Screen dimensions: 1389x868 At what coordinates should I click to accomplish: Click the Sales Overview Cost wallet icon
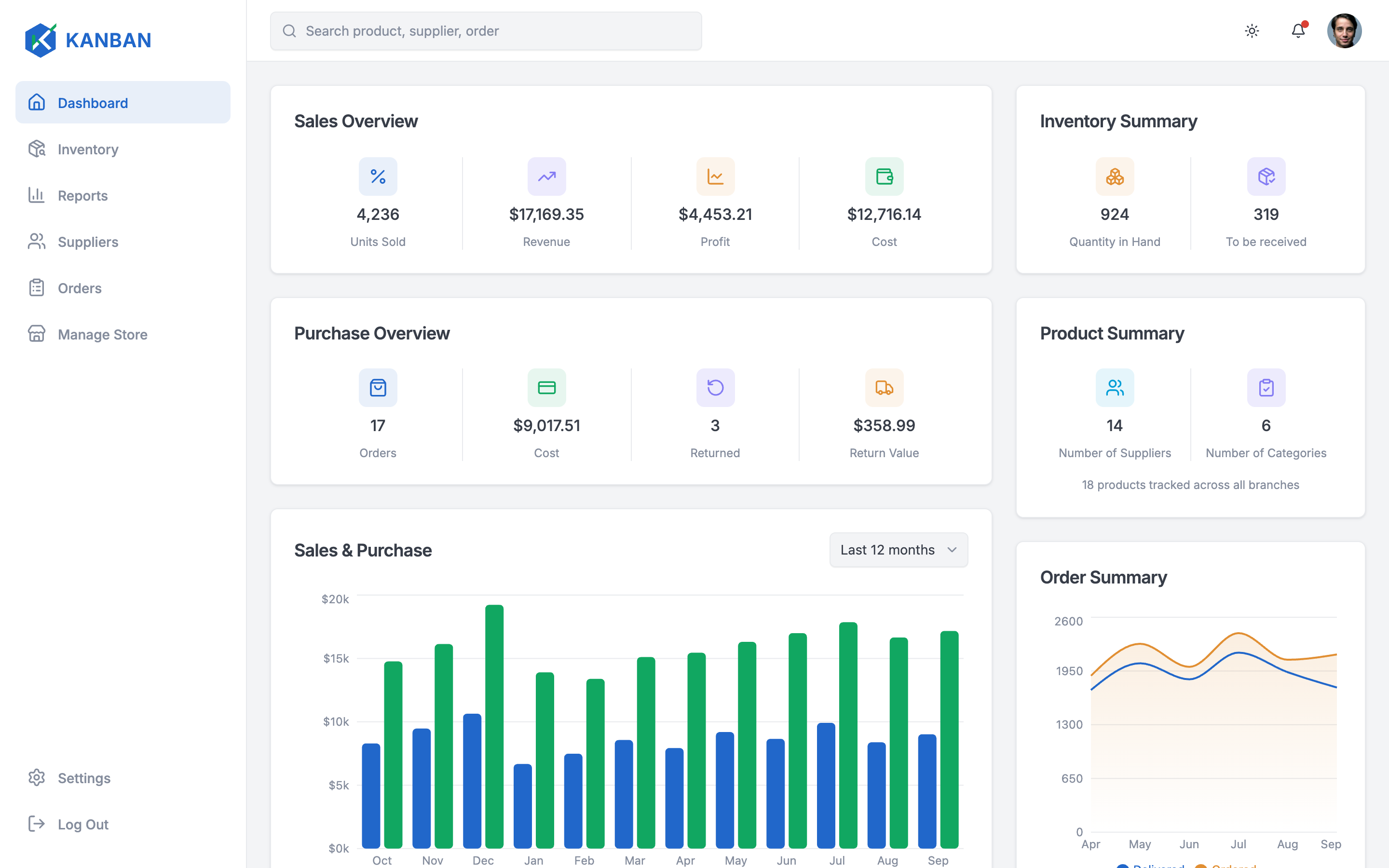point(885,176)
